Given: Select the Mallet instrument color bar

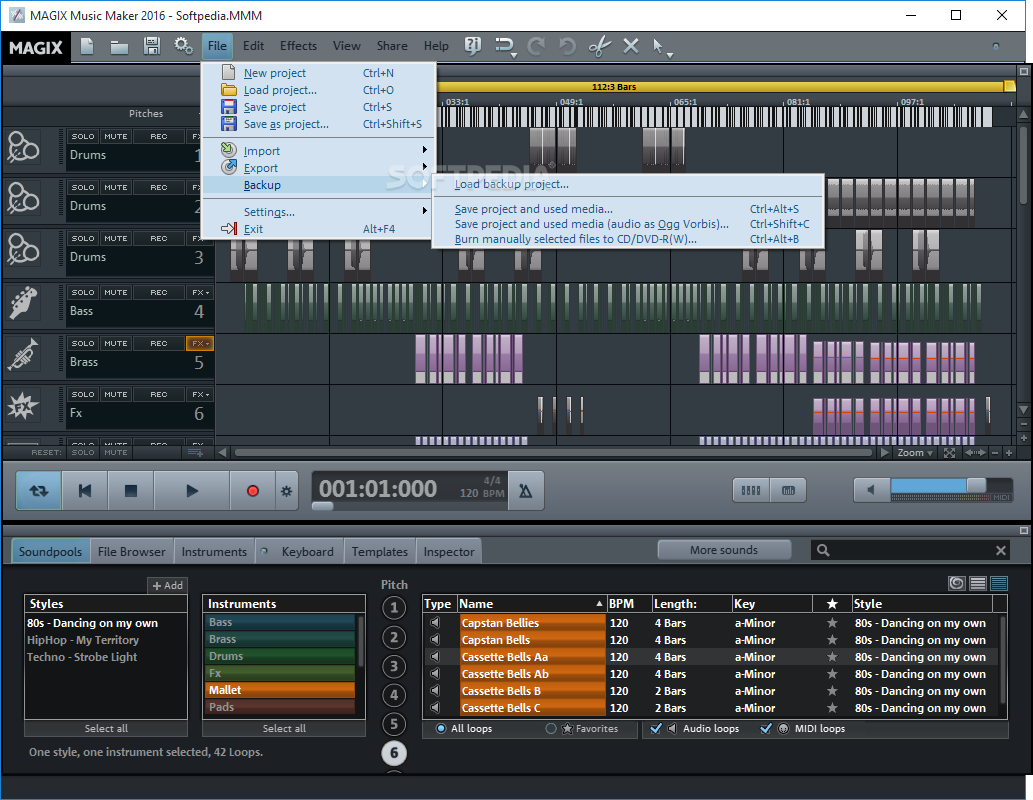Looking at the screenshot, I should point(281,690).
